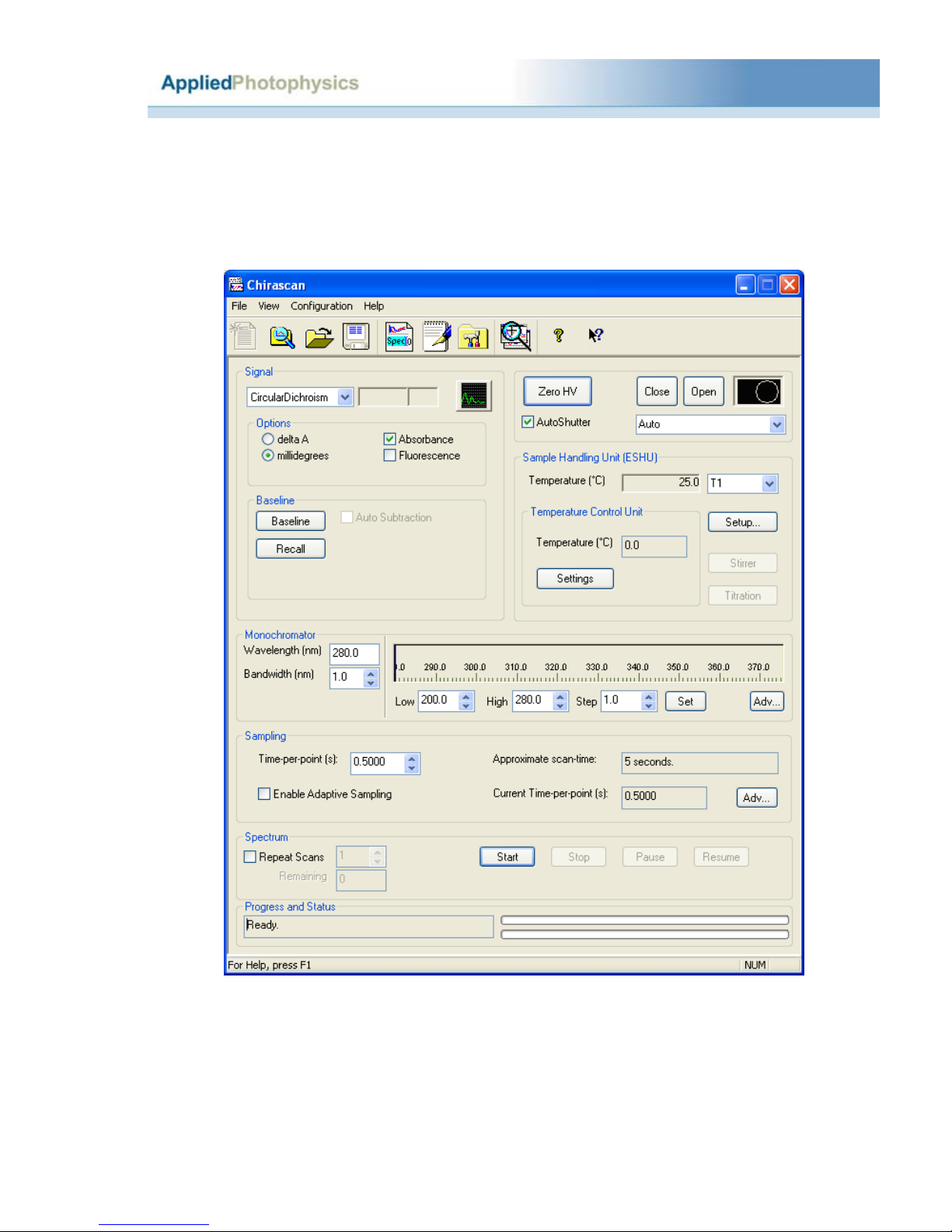Click the monochromator Adv... button
952x1232 pixels.
click(767, 701)
